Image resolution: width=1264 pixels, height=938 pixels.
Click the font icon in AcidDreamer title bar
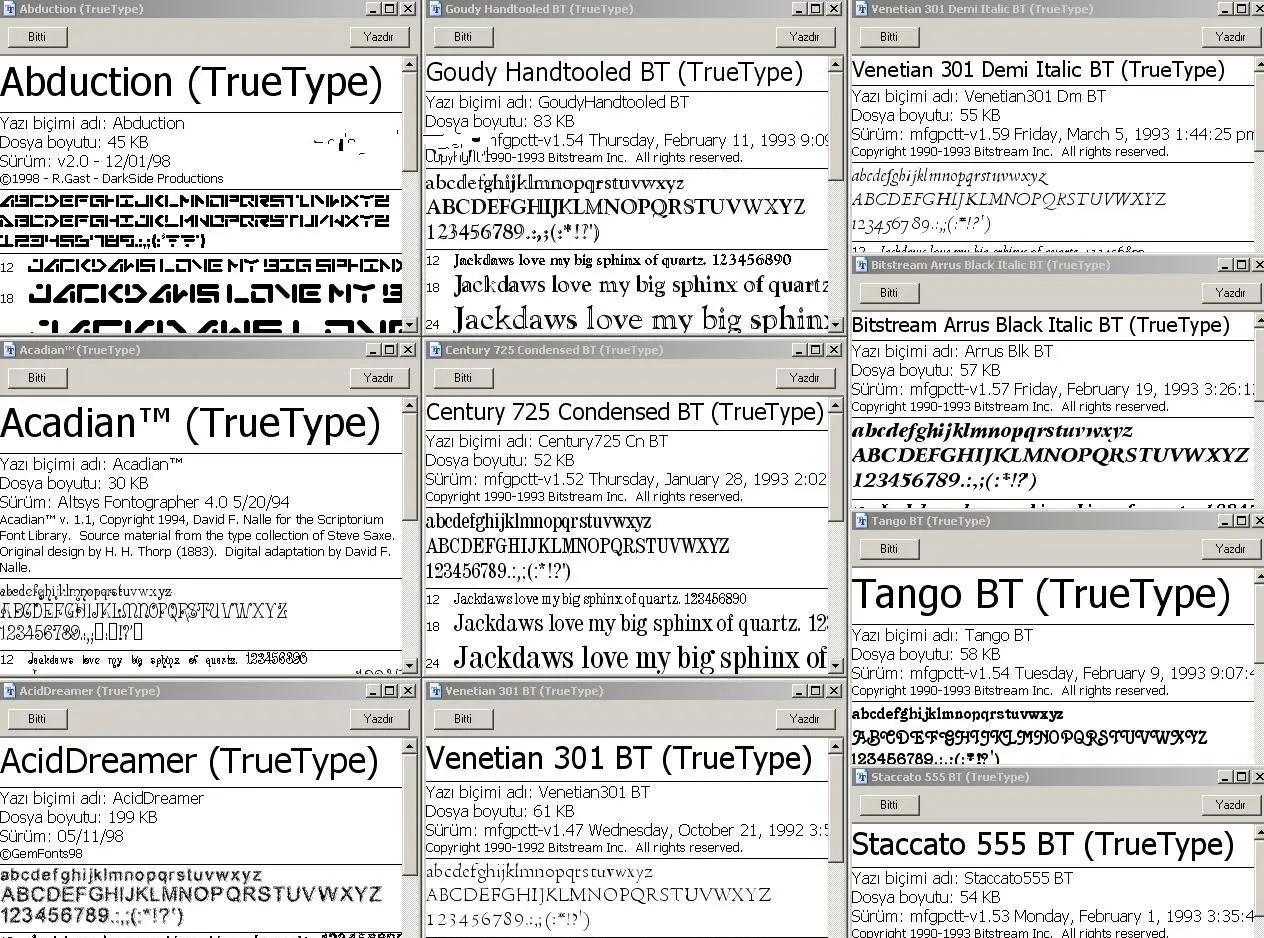[x=9, y=691]
